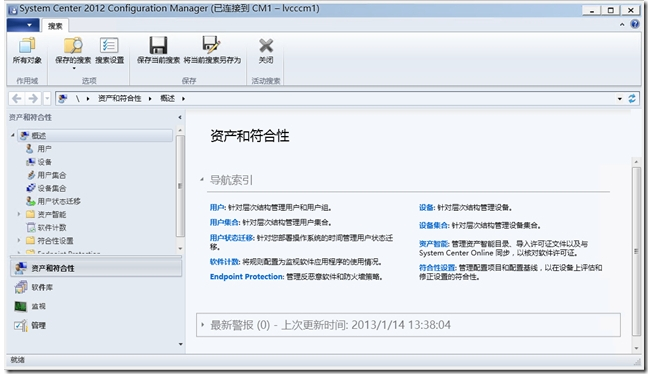Open the 软件计数 link

coord(224,261)
